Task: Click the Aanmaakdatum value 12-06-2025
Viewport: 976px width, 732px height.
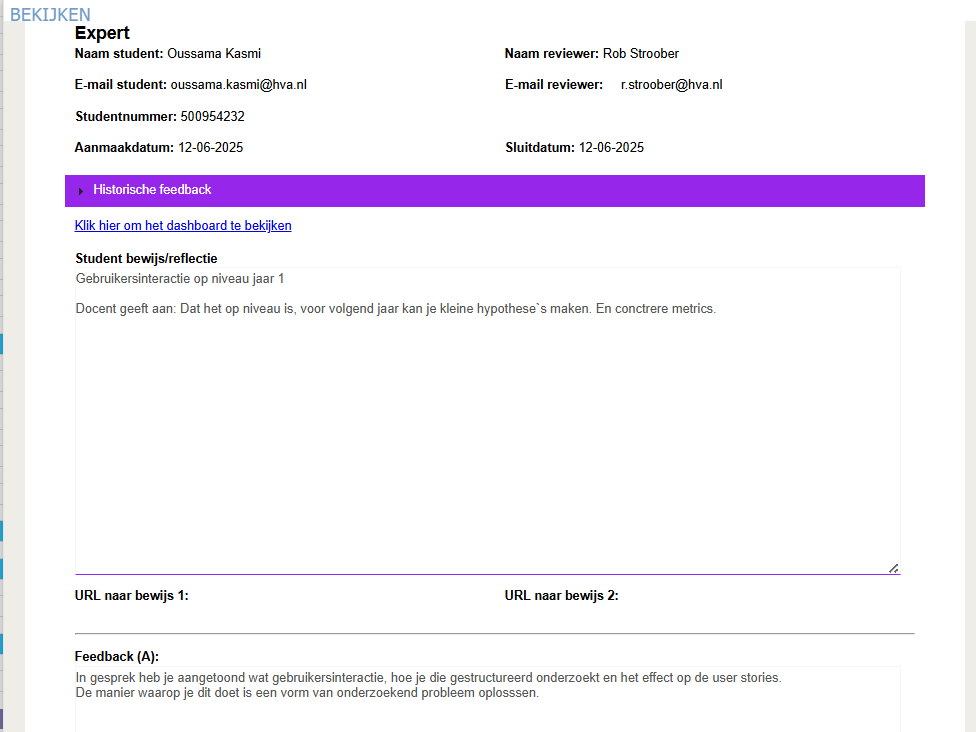Action: 210,148
